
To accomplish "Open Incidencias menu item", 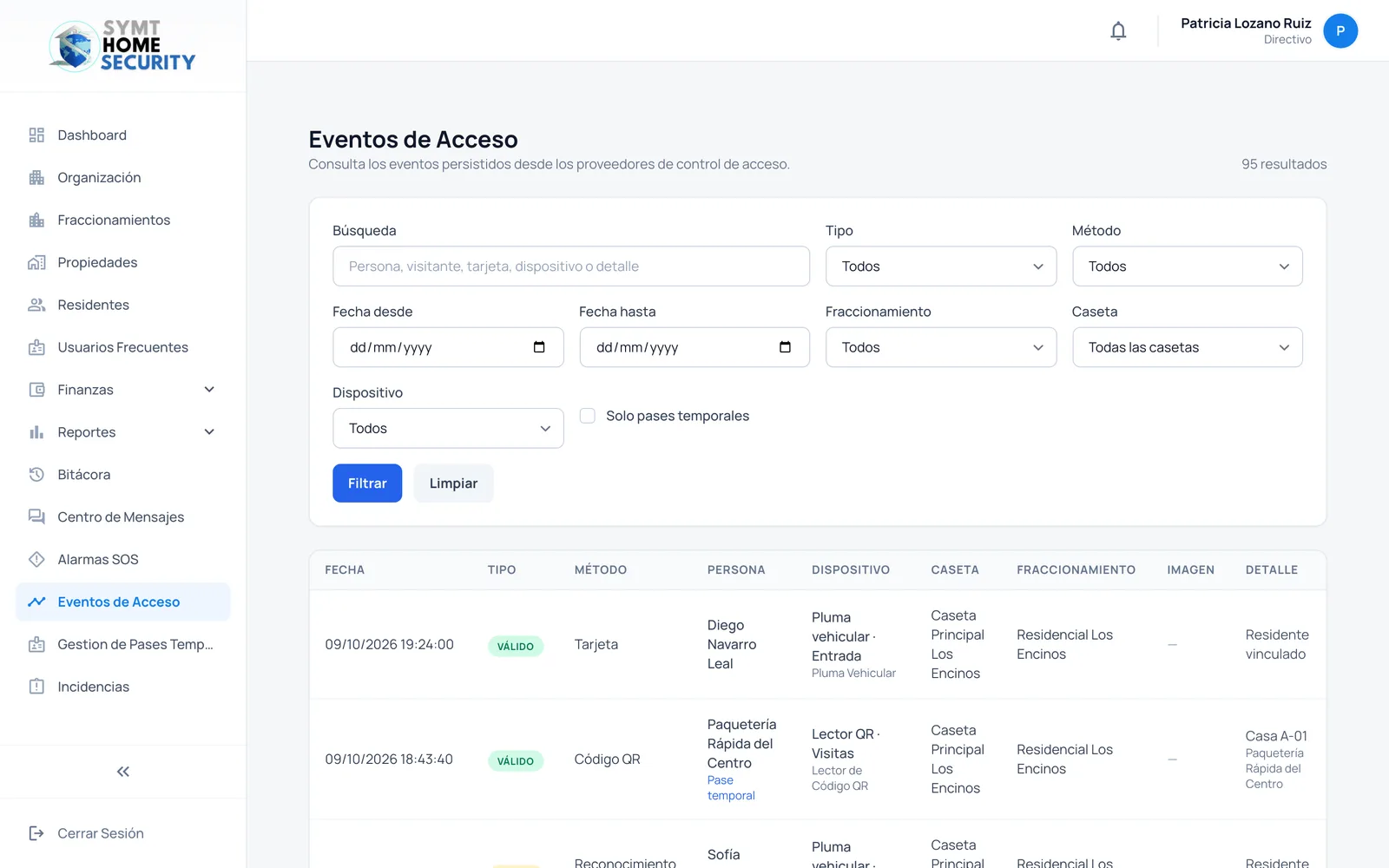I will [x=123, y=687].
